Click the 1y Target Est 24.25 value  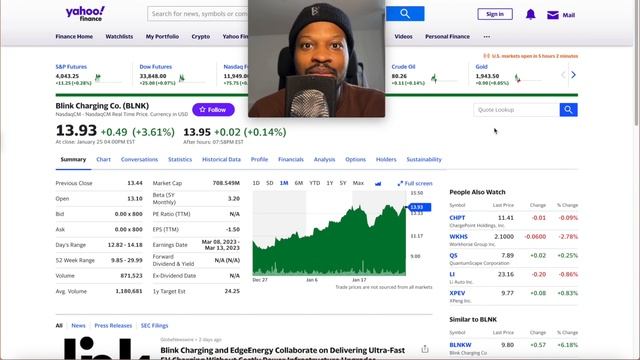click(x=232, y=291)
